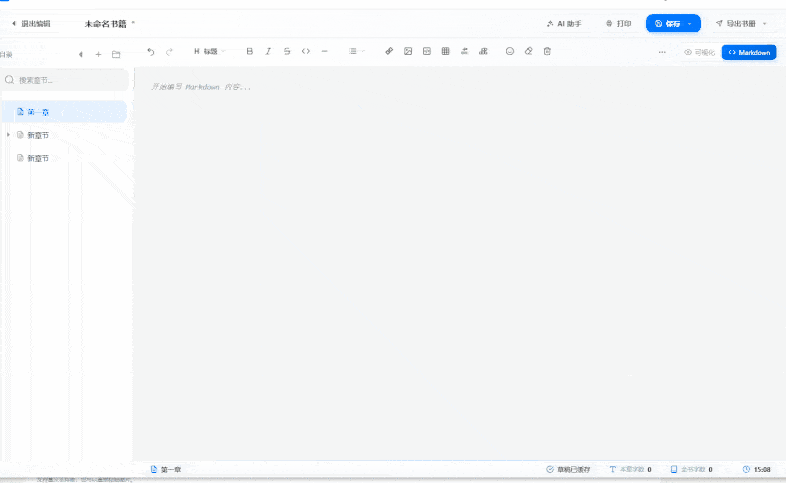Screen dimensions: 786x483
Task: Clear formatting with the eraser icon
Action: tap(528, 51)
